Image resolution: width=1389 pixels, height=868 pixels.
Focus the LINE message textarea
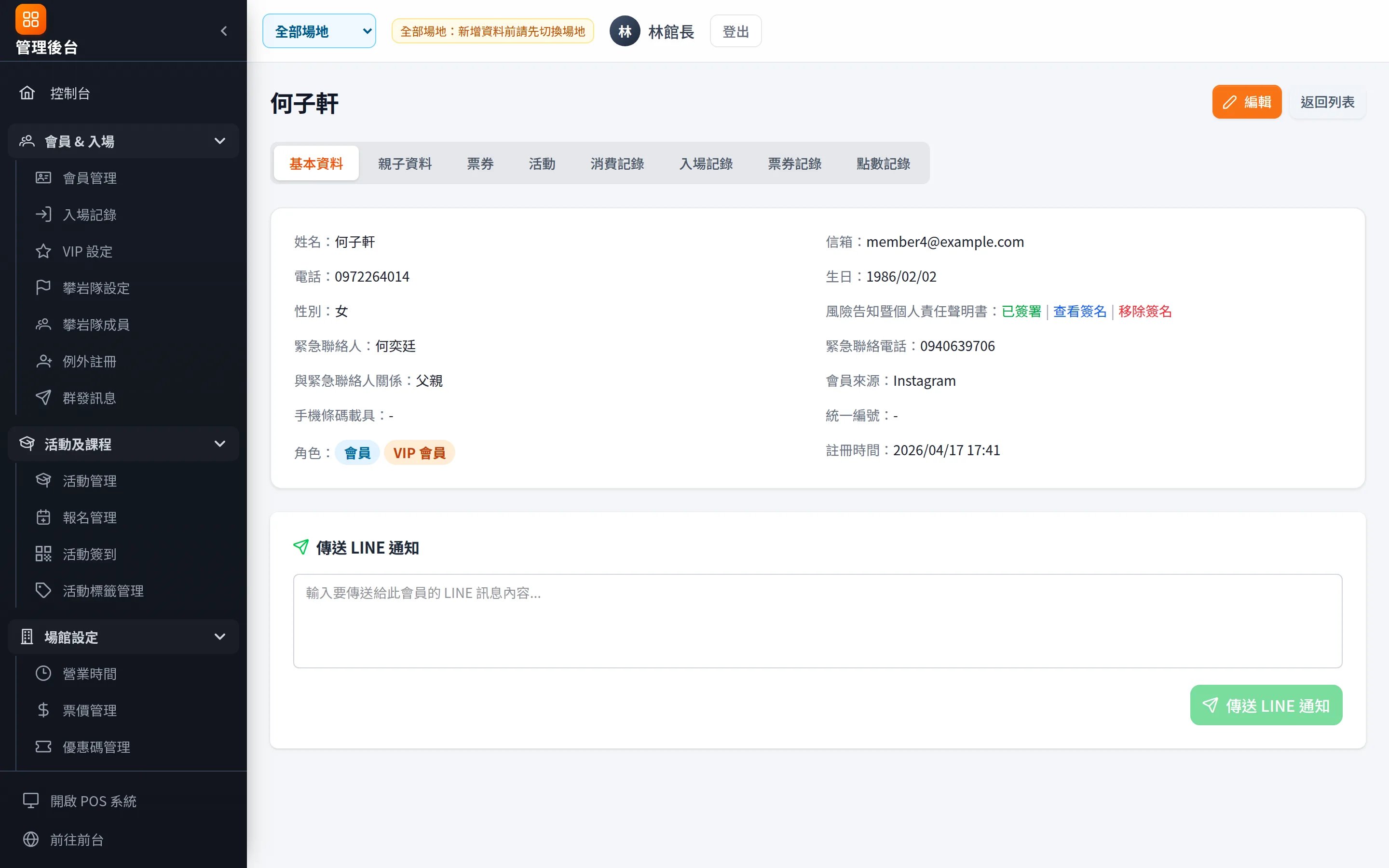coord(817,621)
